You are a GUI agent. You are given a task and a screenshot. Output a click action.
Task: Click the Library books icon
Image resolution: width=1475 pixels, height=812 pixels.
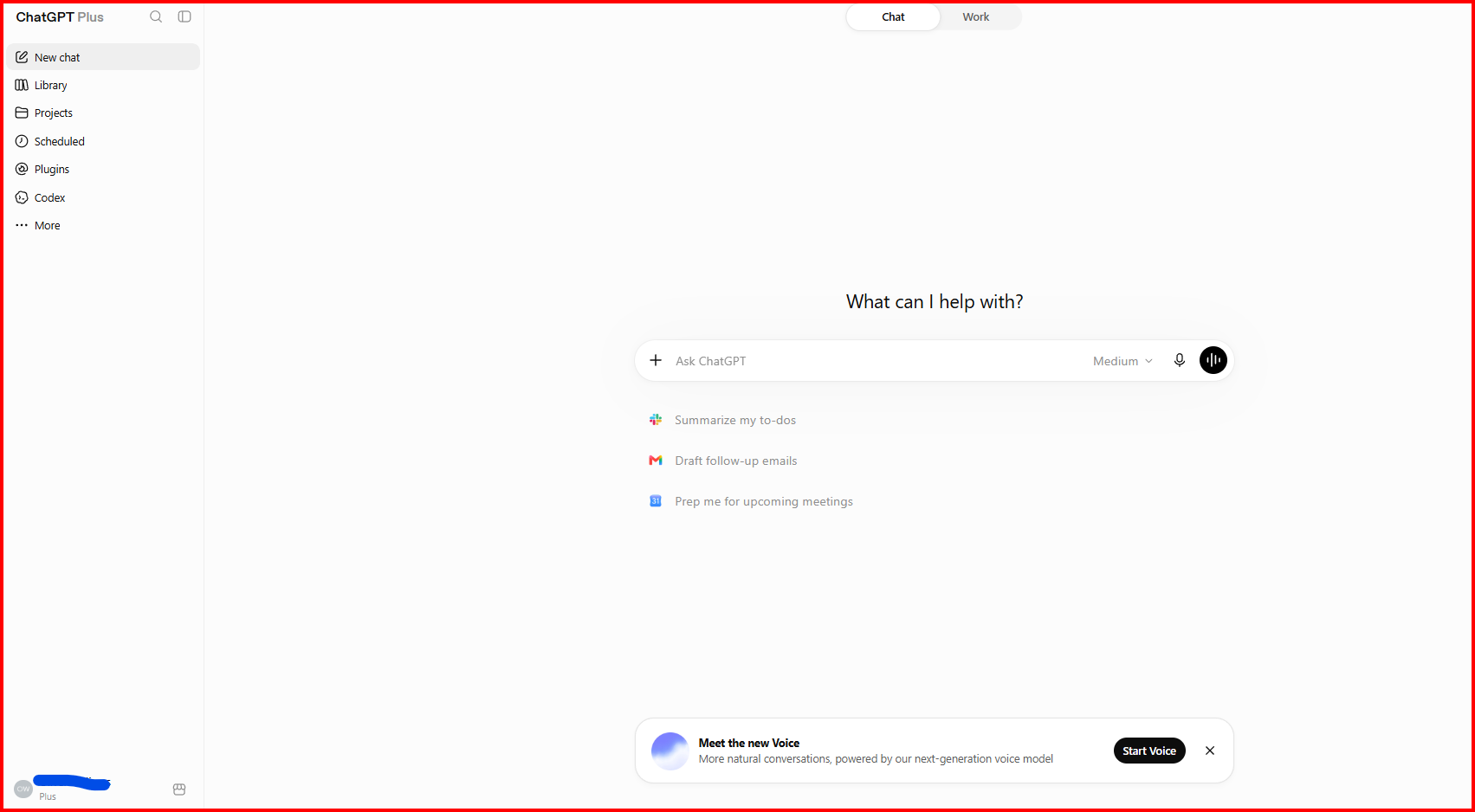(22, 85)
